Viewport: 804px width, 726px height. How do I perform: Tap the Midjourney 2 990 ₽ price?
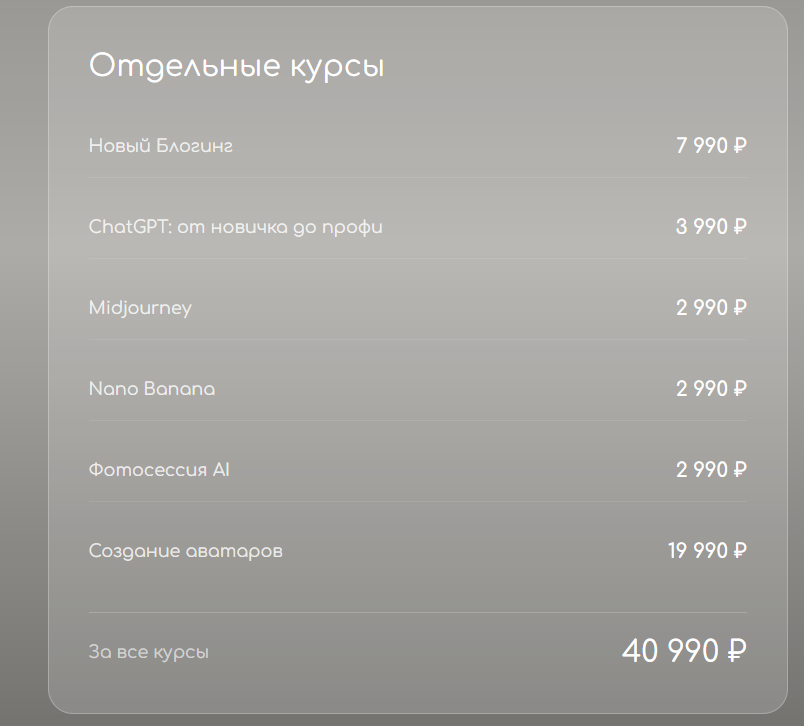coord(711,308)
